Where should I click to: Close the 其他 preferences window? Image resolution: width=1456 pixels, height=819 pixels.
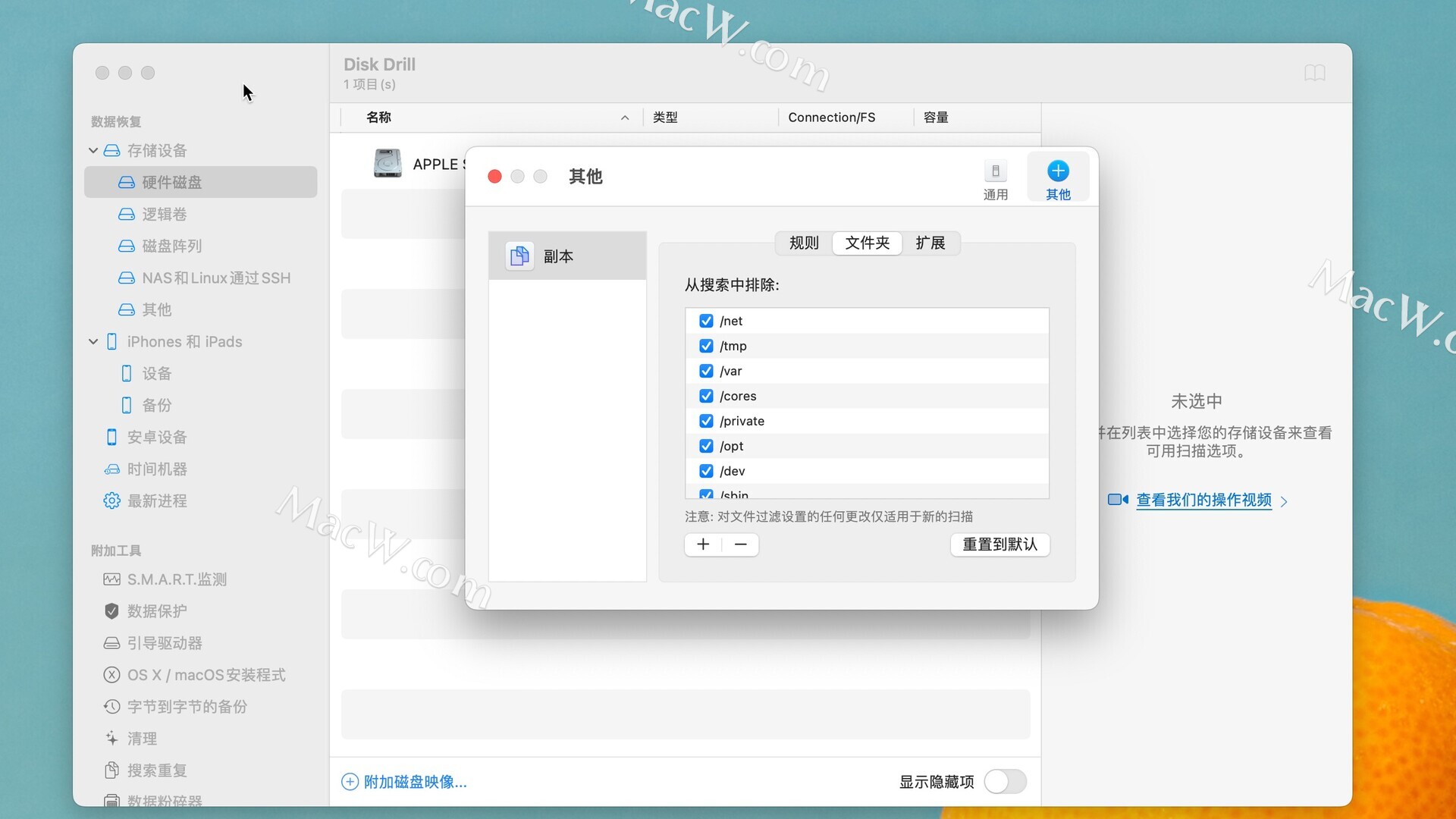(494, 176)
